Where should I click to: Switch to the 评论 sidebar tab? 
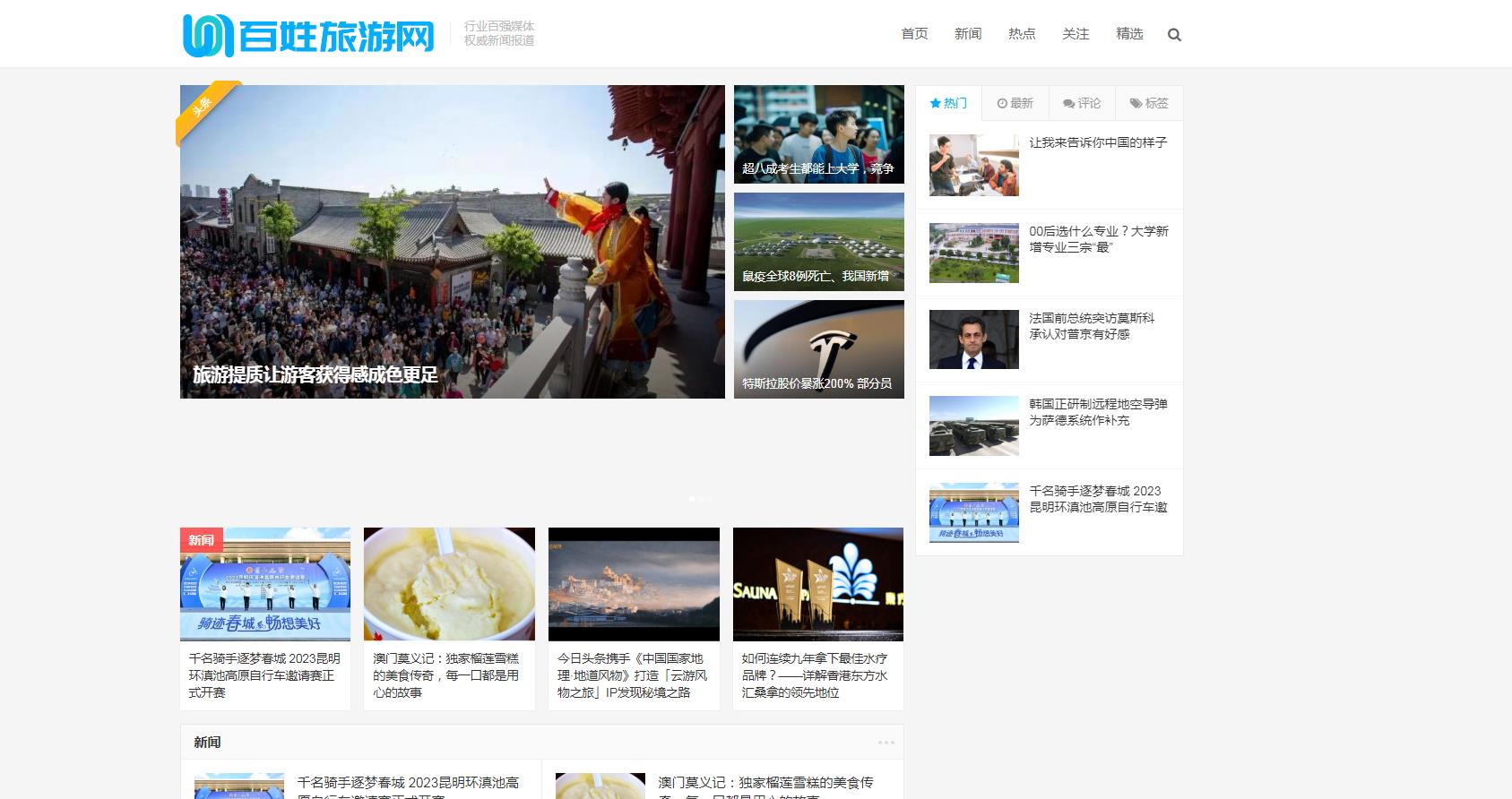coord(1082,103)
